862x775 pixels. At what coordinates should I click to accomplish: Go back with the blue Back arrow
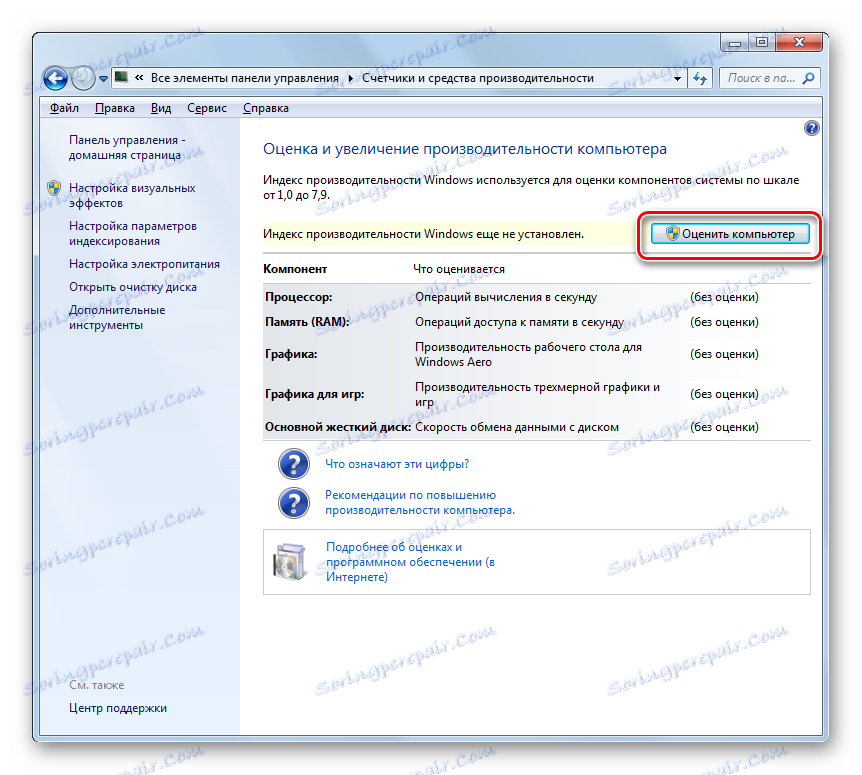coord(56,78)
